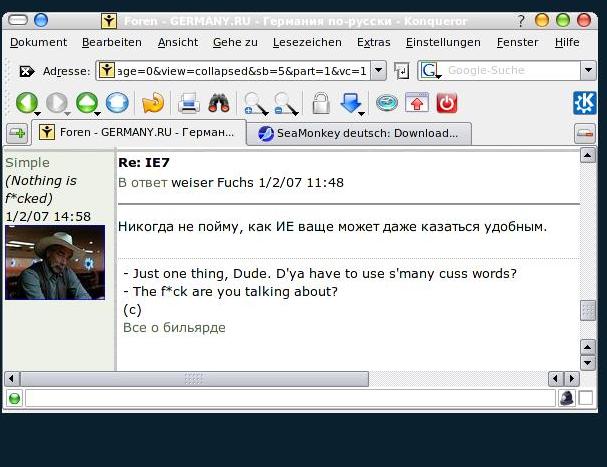Click the orange curved arrow icon
The height and width of the screenshot is (467, 607).
[153, 103]
